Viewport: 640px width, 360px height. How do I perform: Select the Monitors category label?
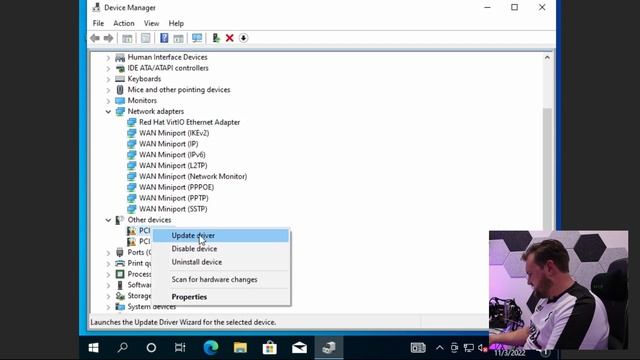(142, 100)
